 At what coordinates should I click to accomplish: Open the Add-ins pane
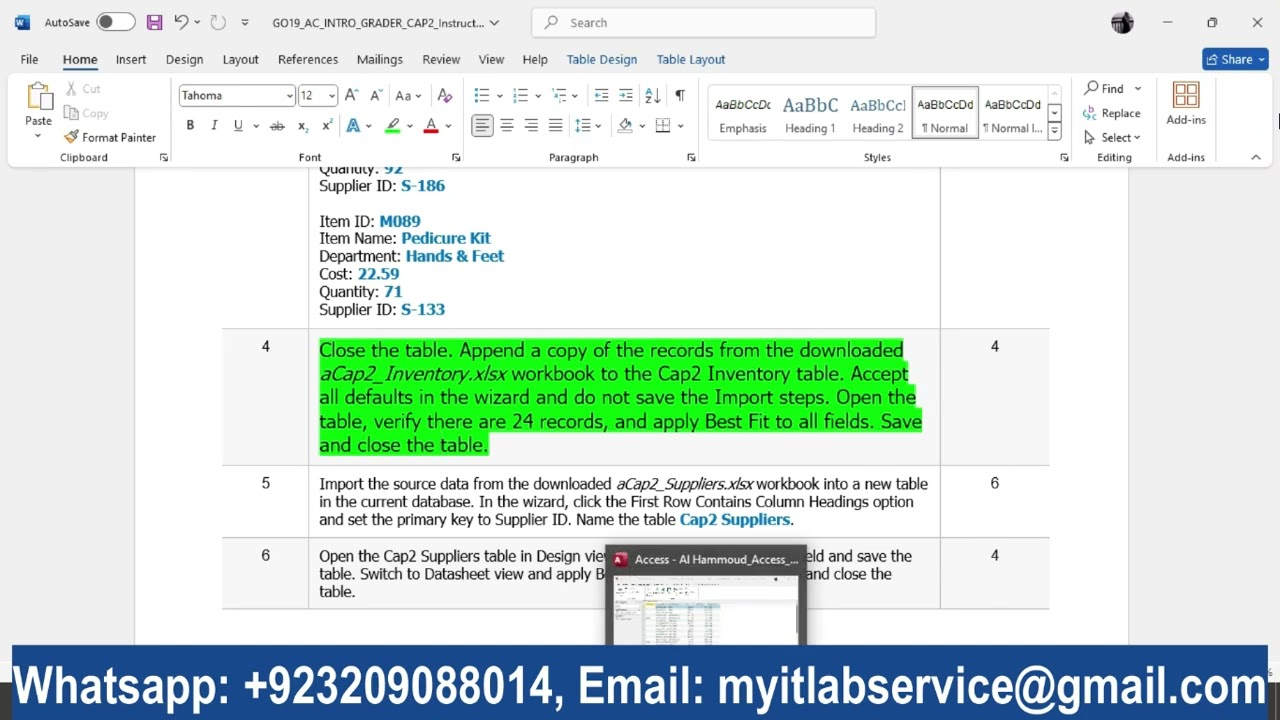pos(1186,105)
